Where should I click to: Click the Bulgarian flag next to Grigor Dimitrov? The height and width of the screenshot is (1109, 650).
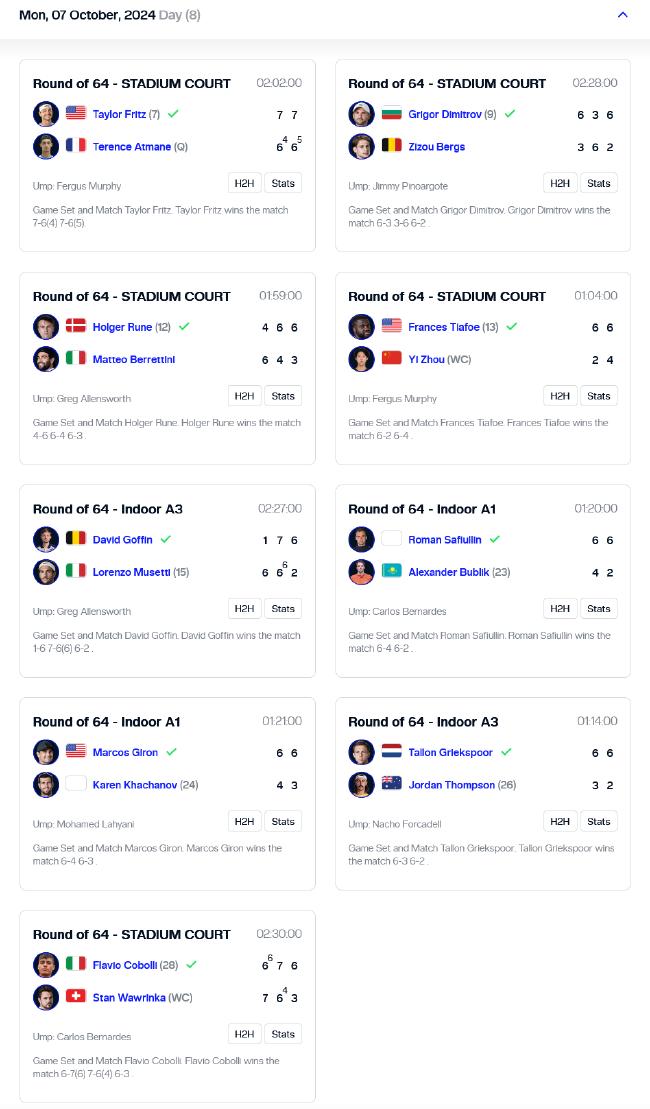392,113
